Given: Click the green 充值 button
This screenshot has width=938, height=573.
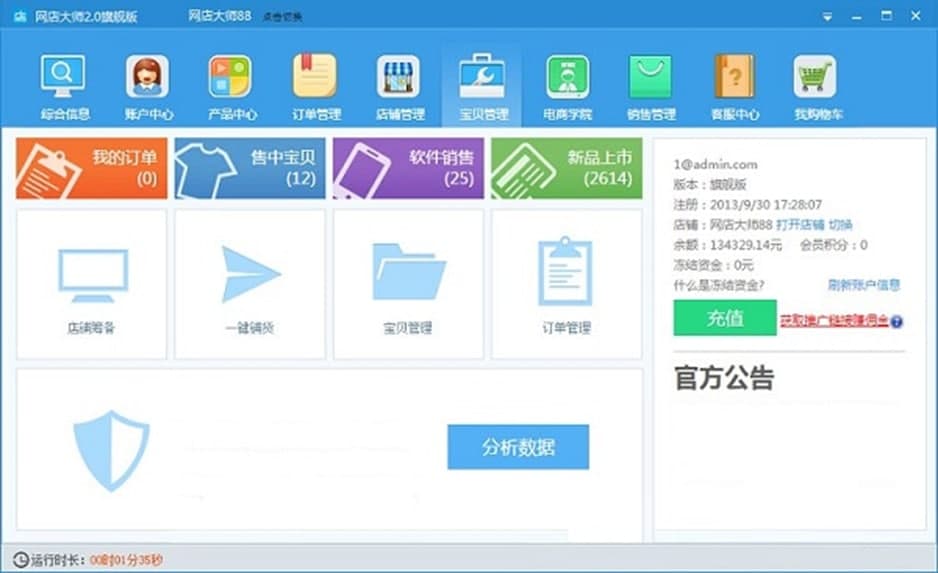Looking at the screenshot, I should [725, 318].
